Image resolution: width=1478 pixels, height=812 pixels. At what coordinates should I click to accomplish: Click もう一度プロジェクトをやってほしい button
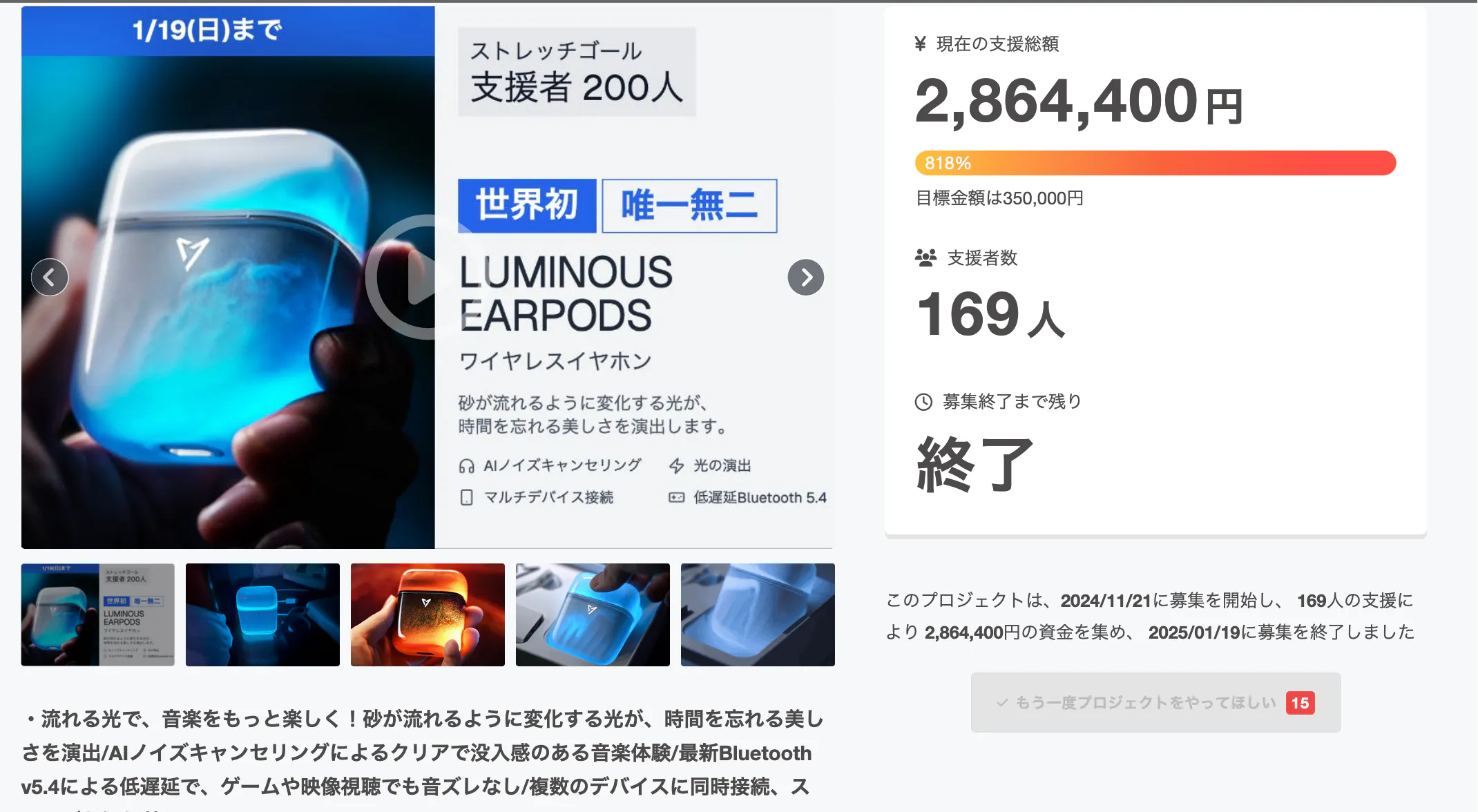pos(1155,702)
